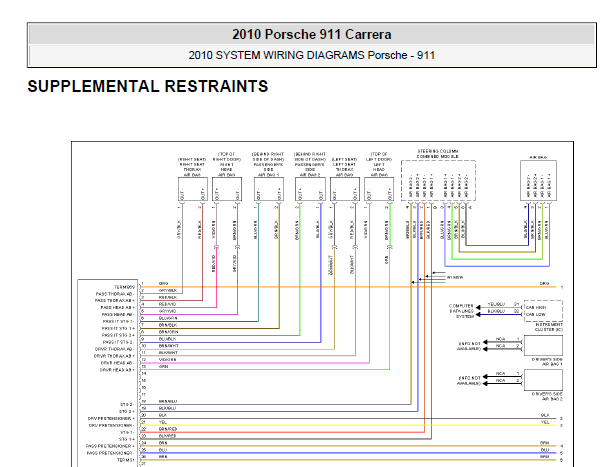Click the 'PASS THORAX AB -' pin label
Viewport: 604px width, 467px height.
point(115,294)
